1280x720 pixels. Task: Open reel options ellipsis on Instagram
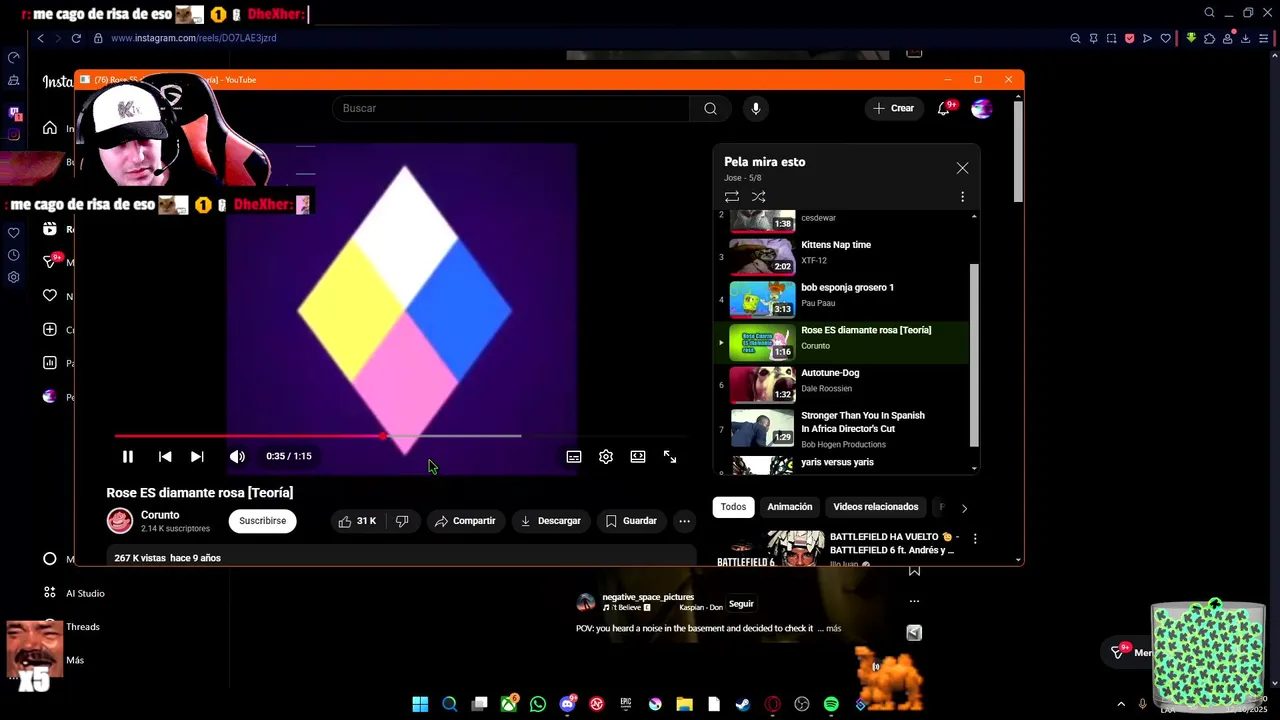click(x=914, y=601)
